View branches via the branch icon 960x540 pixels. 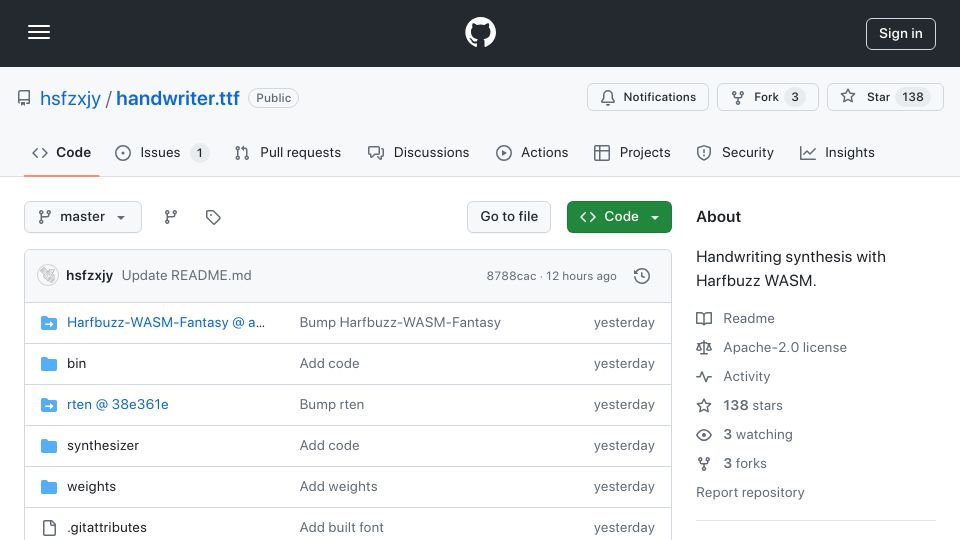[x=171, y=217]
